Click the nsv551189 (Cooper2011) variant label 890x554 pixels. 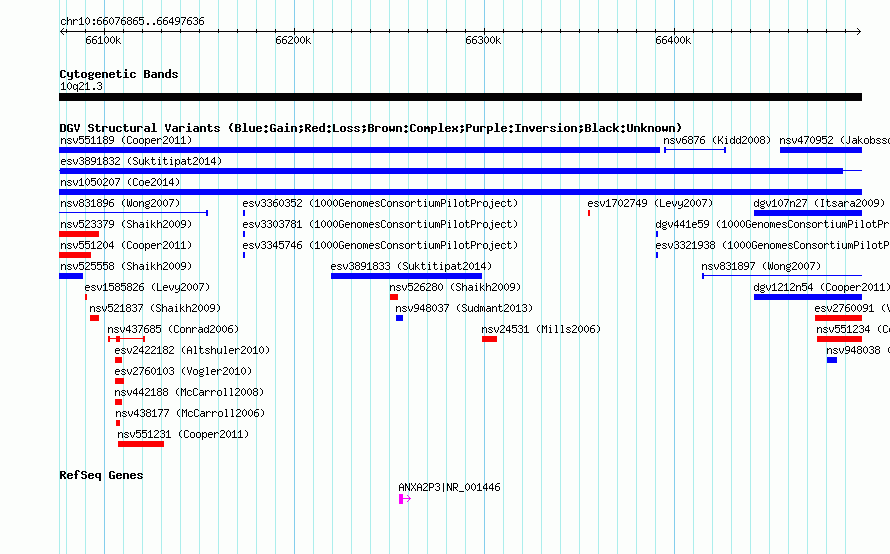(126, 140)
